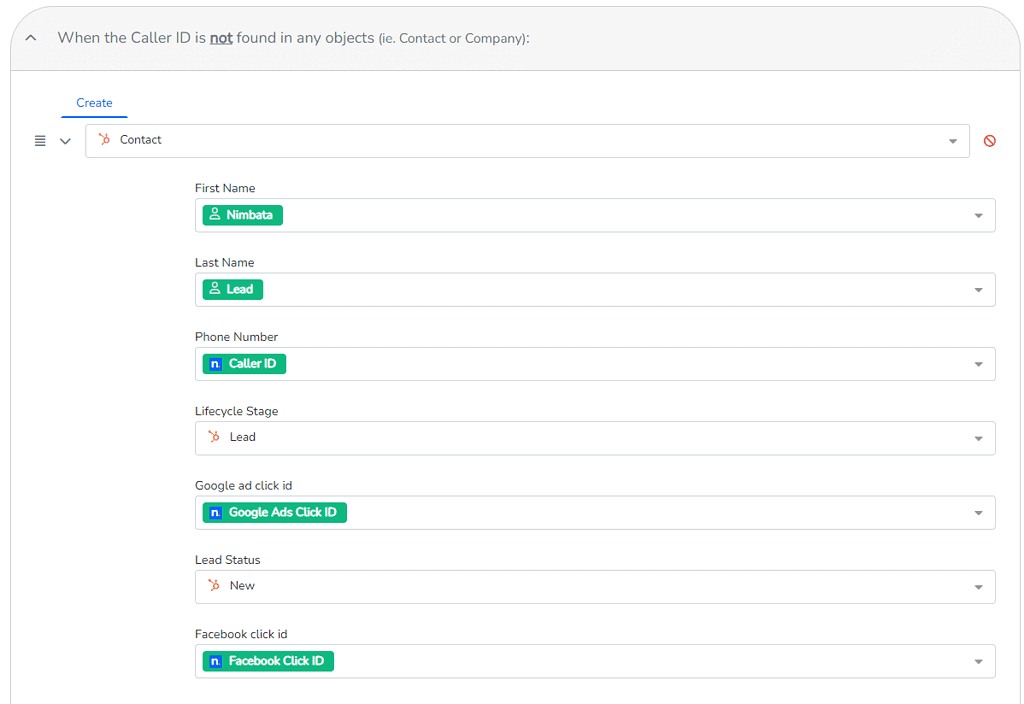The width and height of the screenshot is (1024, 704).
Task: Open the Lead Status dropdown
Action: click(x=977, y=586)
